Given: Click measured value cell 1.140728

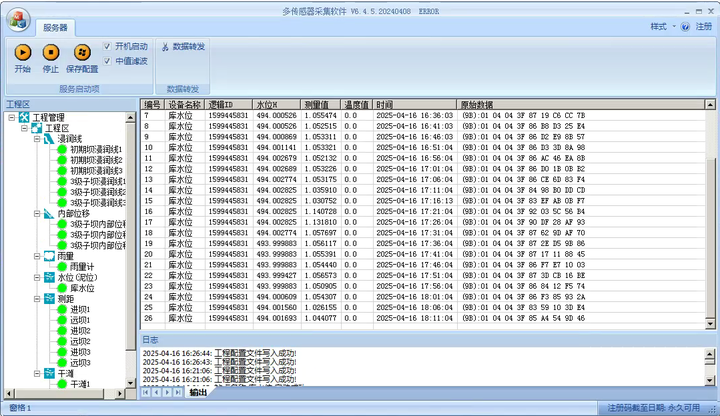Looking at the screenshot, I should (321, 212).
